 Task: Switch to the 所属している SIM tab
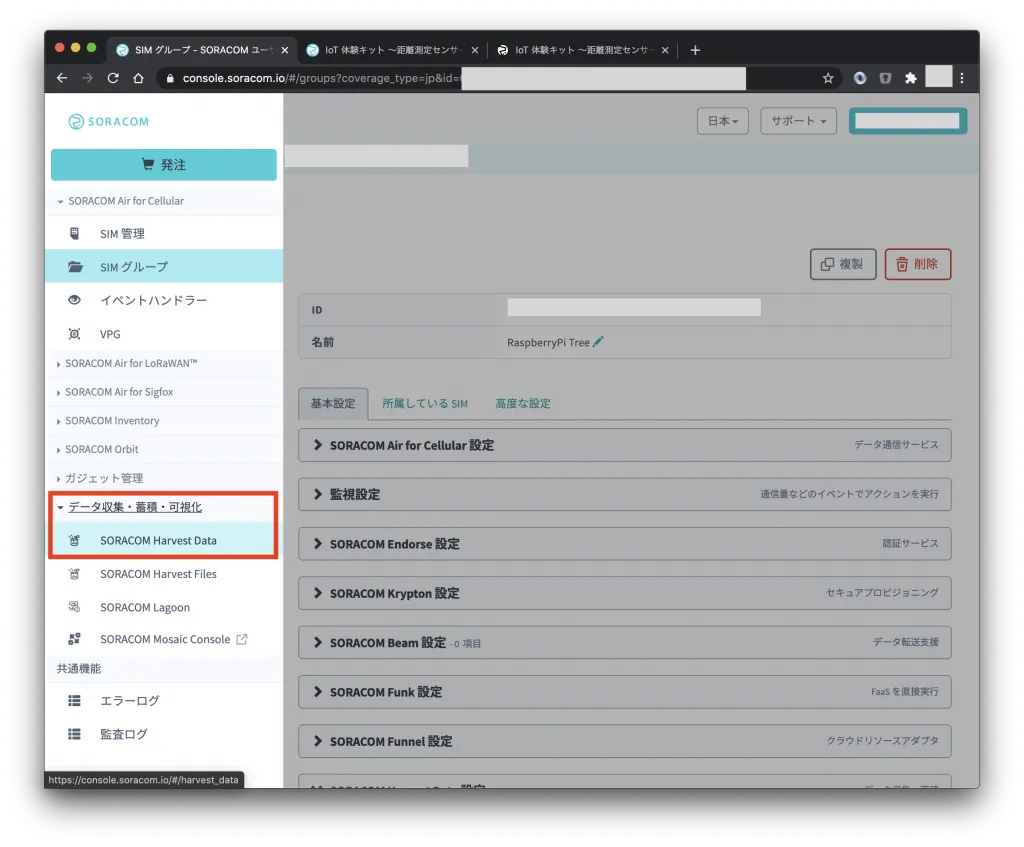tap(424, 404)
